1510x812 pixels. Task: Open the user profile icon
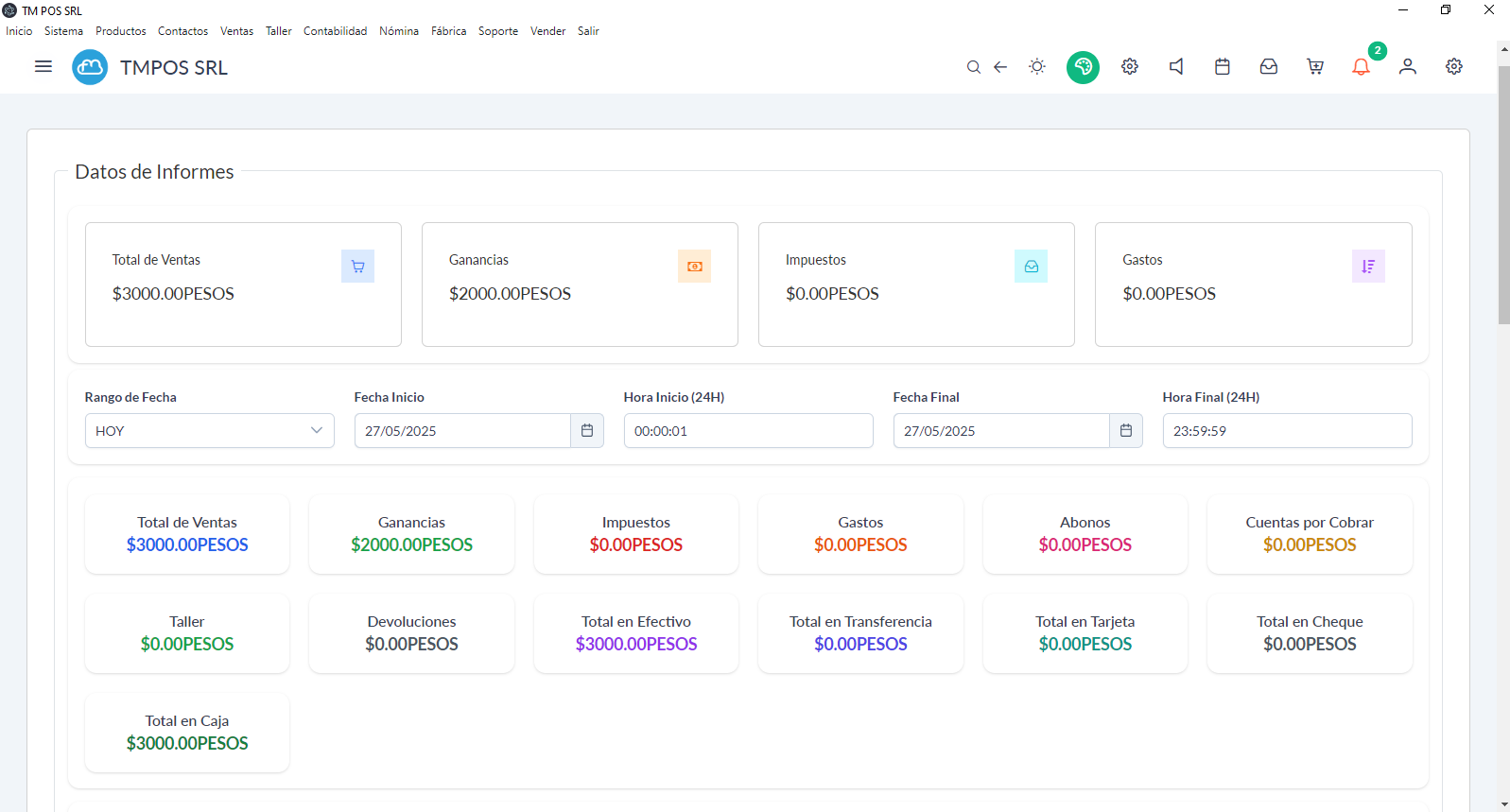coord(1408,66)
